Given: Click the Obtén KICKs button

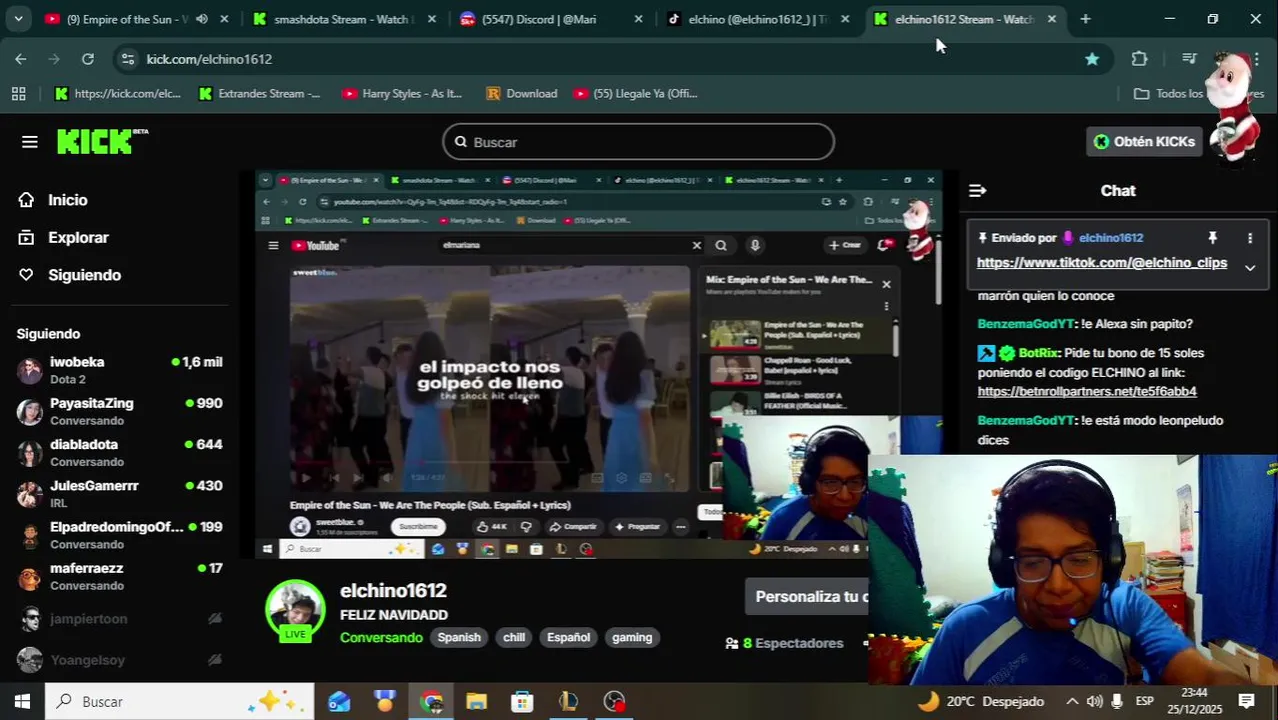Looking at the screenshot, I should pos(1144,142).
